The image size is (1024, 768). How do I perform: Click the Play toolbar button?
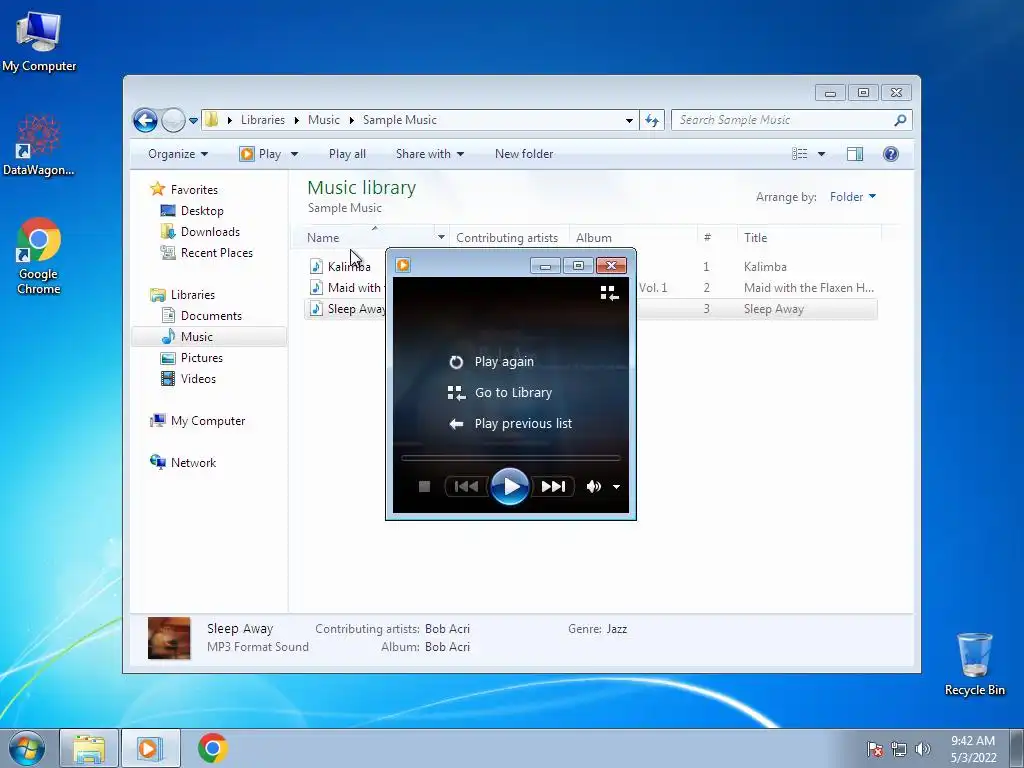[261, 154]
